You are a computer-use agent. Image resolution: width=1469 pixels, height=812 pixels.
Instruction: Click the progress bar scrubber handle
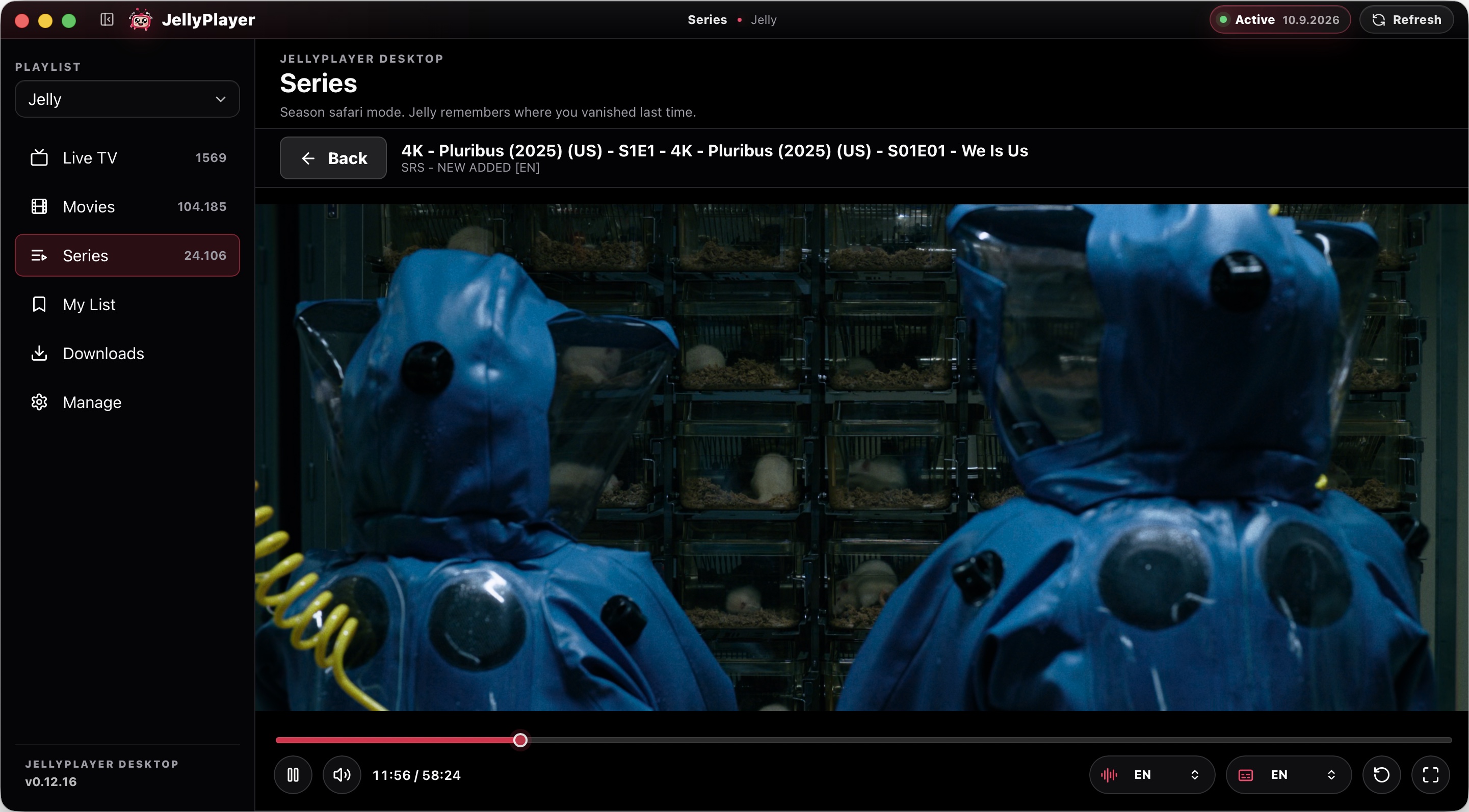point(520,740)
